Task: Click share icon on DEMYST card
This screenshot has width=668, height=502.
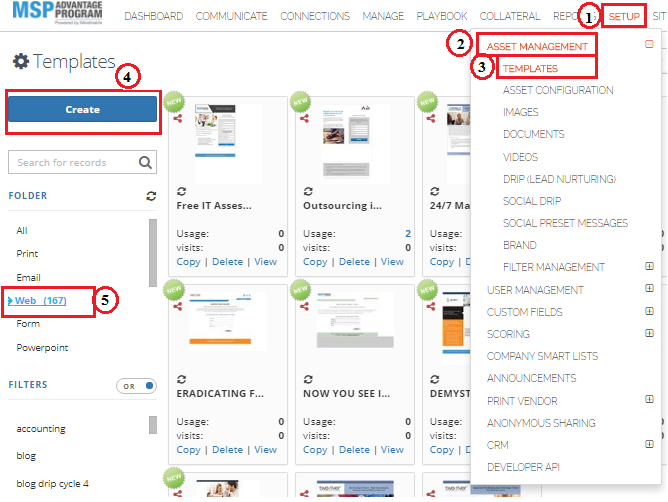Action: click(431, 306)
